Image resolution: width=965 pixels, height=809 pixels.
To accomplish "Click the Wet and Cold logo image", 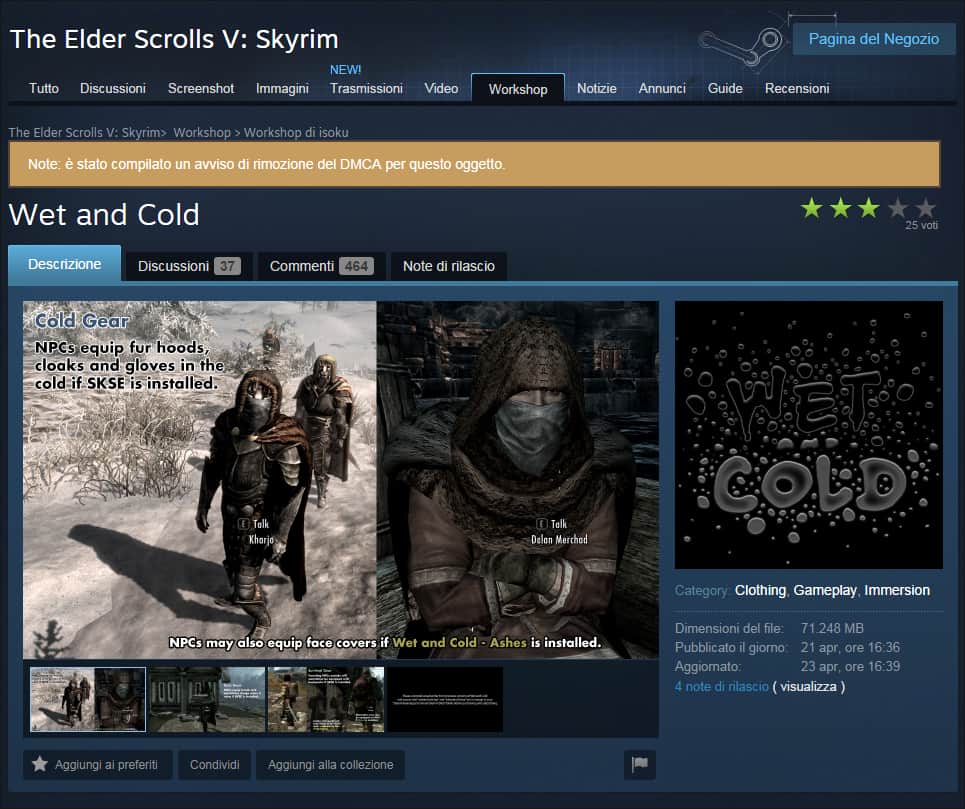I will (x=809, y=435).
